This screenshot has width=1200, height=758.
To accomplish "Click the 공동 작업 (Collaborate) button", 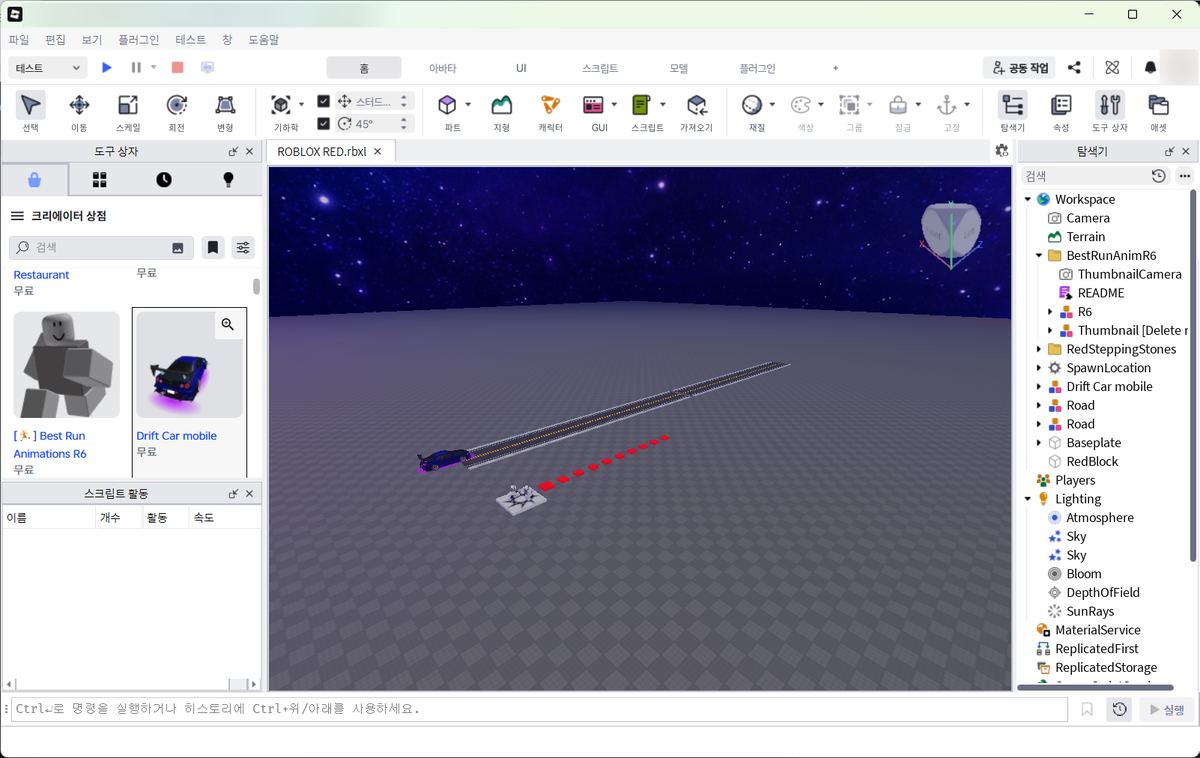I will 1020,67.
